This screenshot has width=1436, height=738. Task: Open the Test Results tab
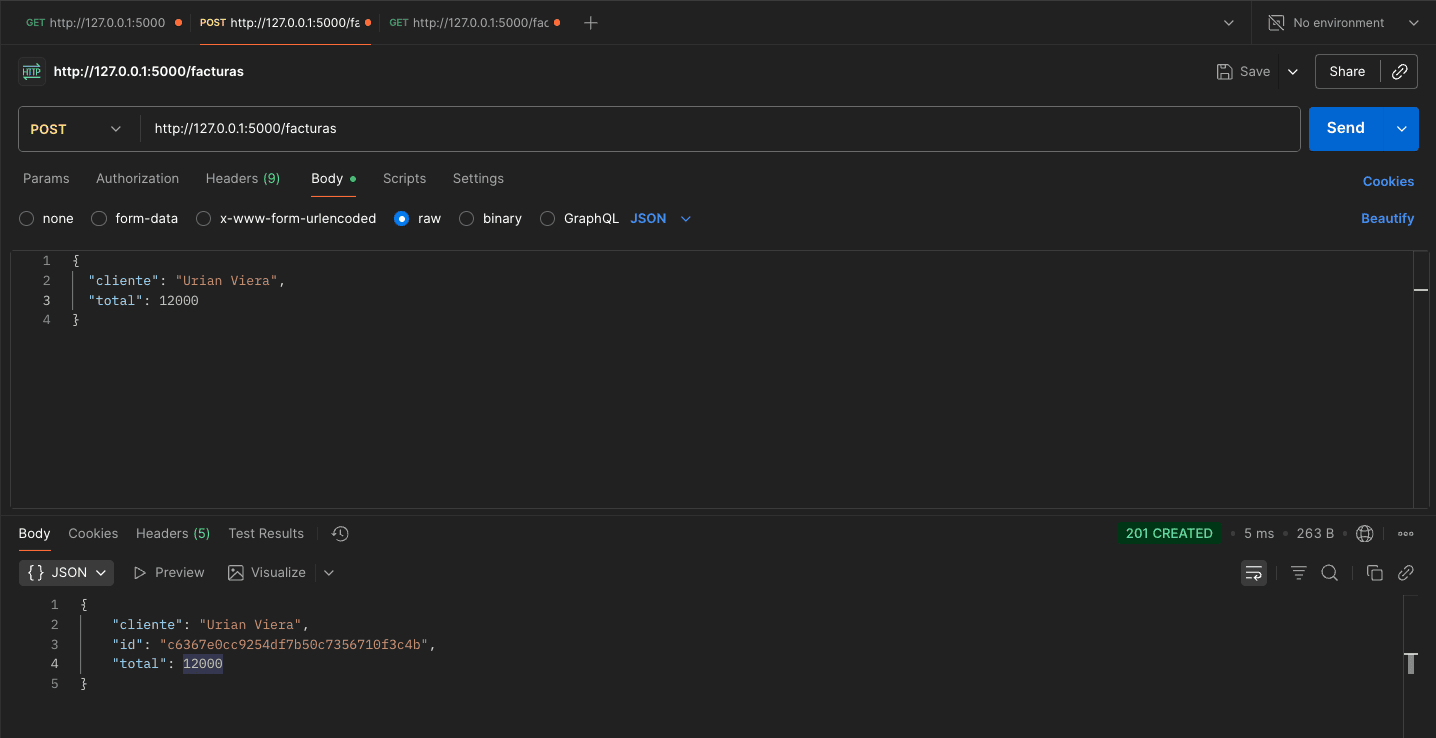click(266, 533)
